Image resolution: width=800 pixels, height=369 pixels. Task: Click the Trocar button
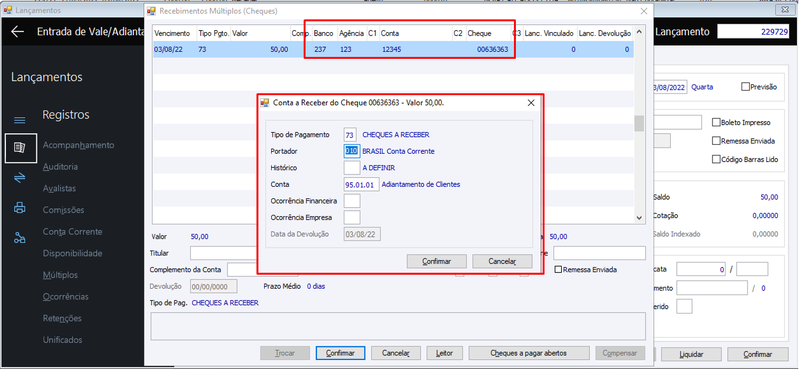coord(285,353)
